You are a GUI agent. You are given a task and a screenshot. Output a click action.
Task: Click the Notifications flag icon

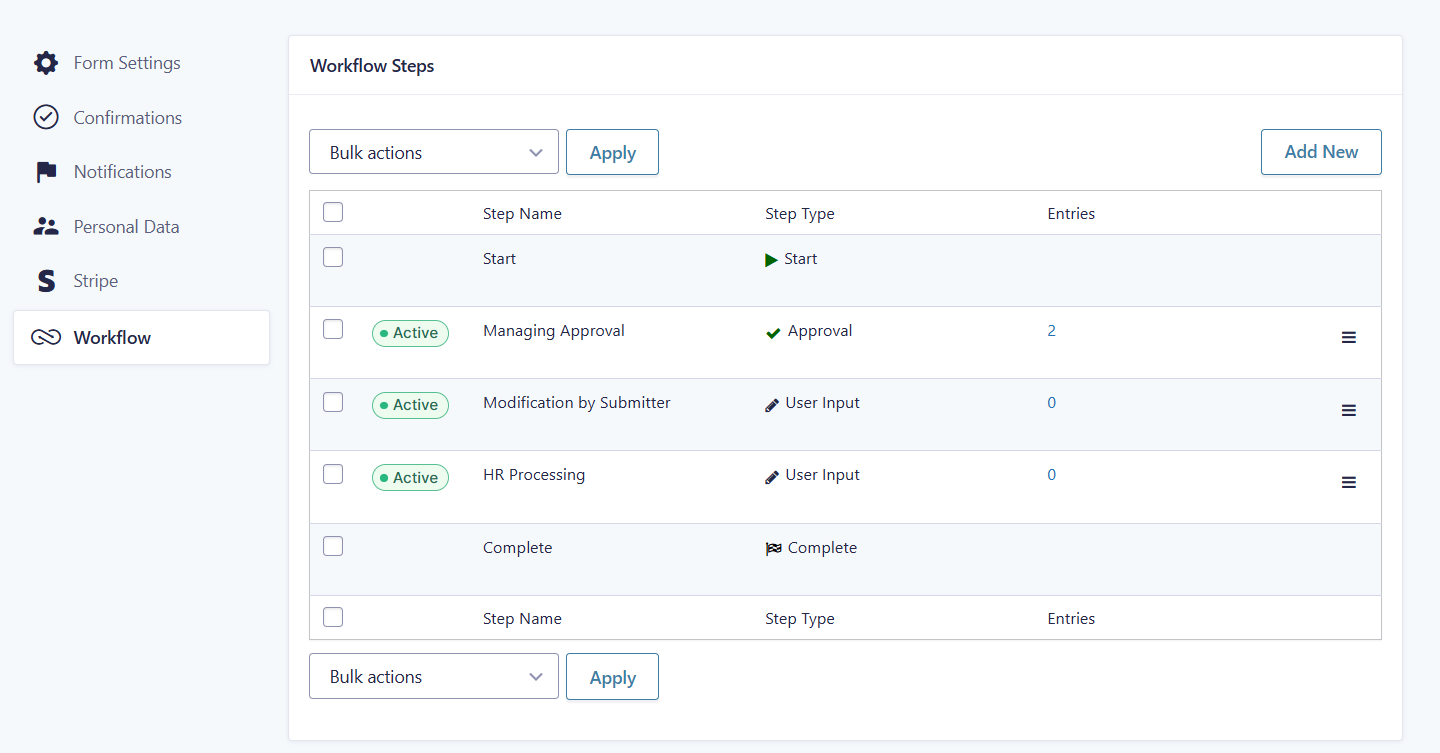pos(46,172)
